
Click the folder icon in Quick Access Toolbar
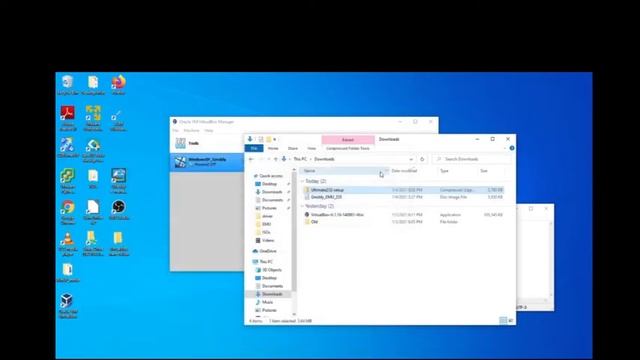click(268, 140)
